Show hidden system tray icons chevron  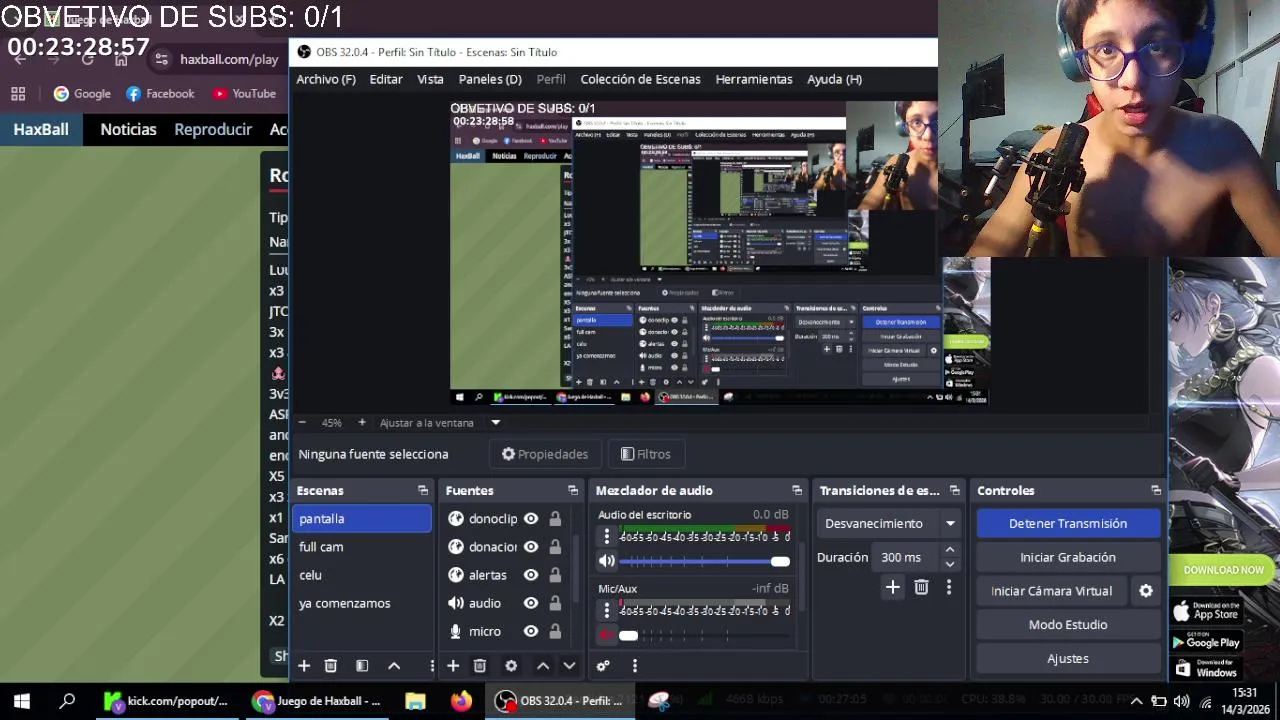pyautogui.click(x=1136, y=701)
